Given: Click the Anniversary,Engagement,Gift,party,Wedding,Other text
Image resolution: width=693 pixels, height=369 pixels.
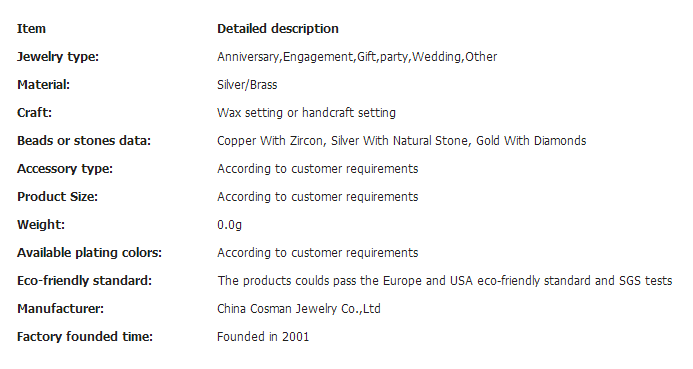Looking at the screenshot, I should click(x=357, y=57).
